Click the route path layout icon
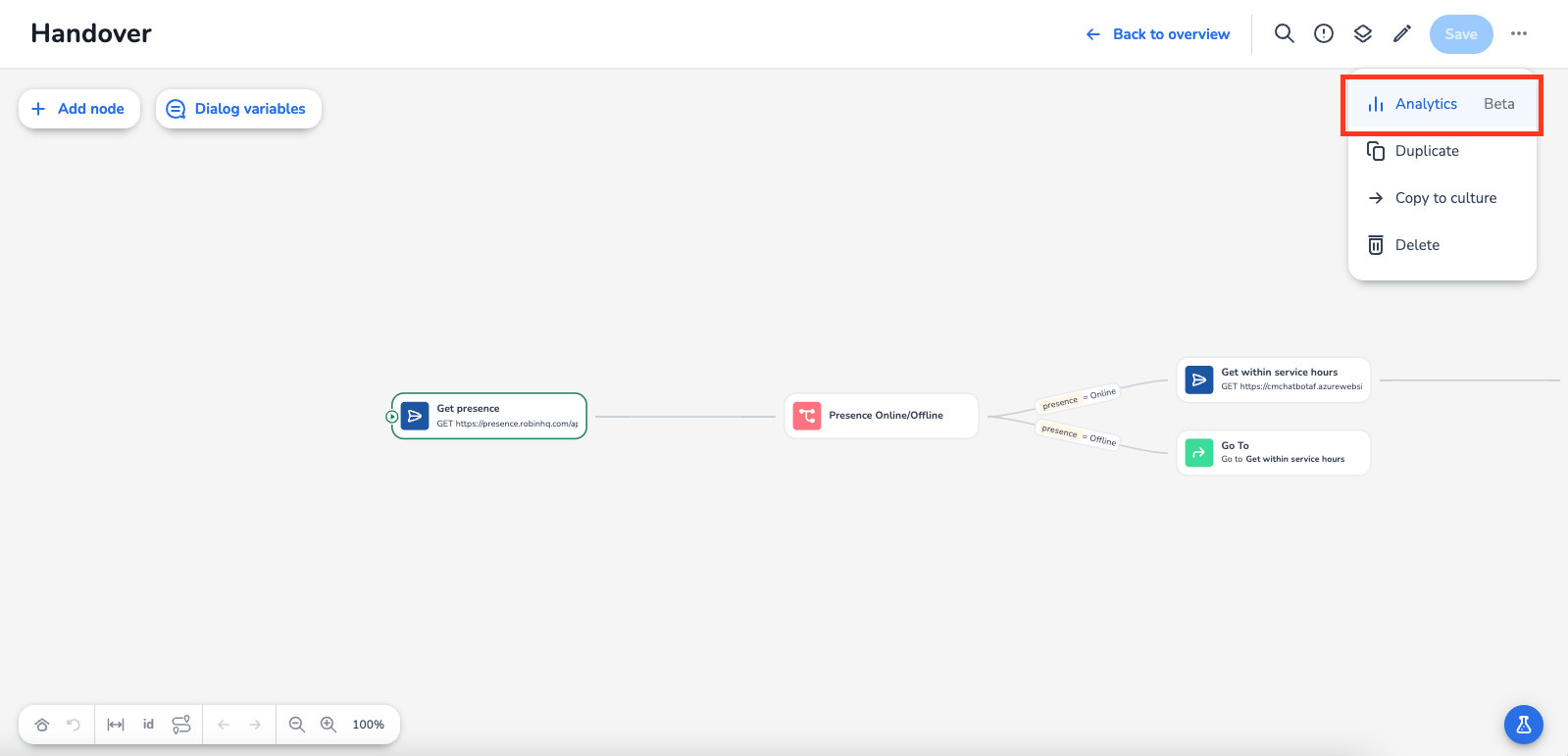1568x756 pixels. [x=181, y=725]
